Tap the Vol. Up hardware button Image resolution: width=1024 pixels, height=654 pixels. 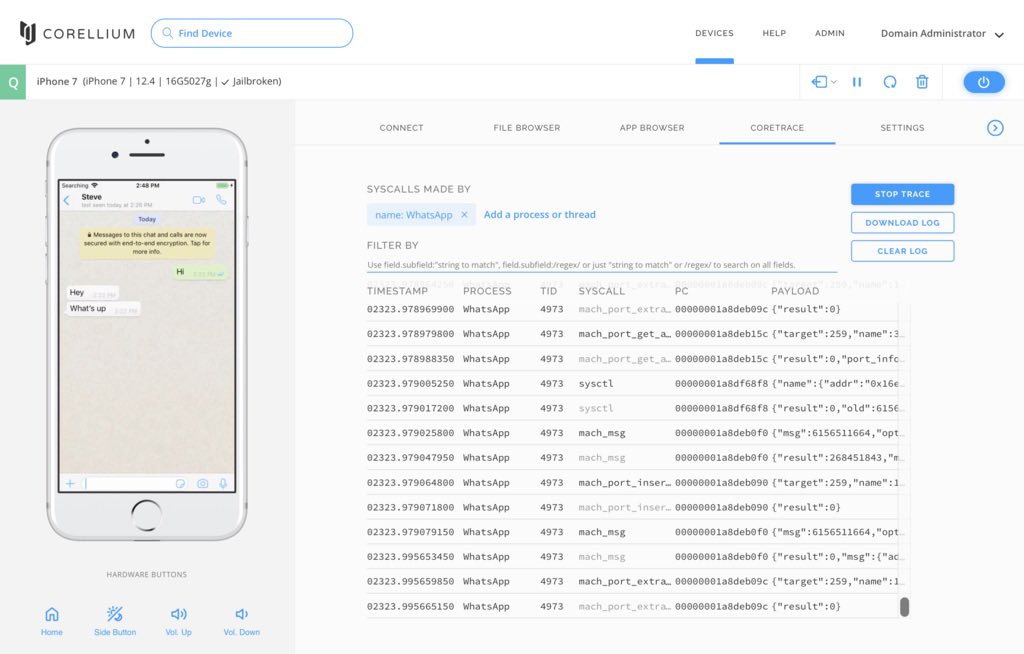point(178,621)
